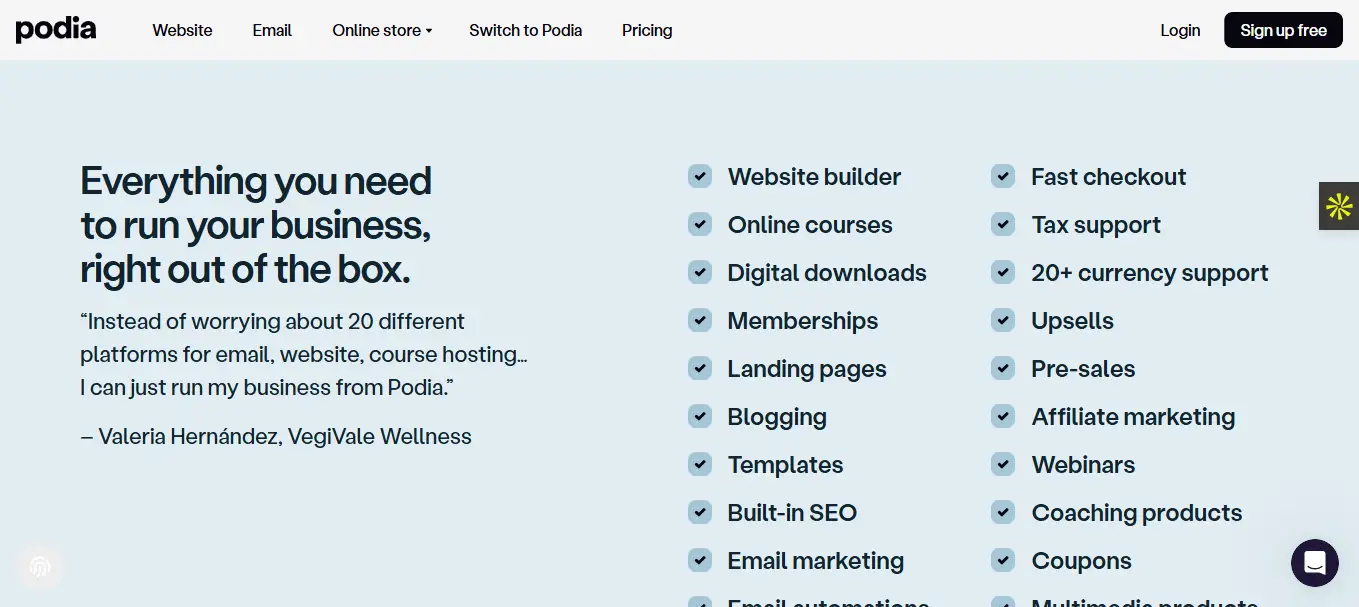Image resolution: width=1359 pixels, height=607 pixels.
Task: Click the "Memberships" feature text
Action: point(803,321)
